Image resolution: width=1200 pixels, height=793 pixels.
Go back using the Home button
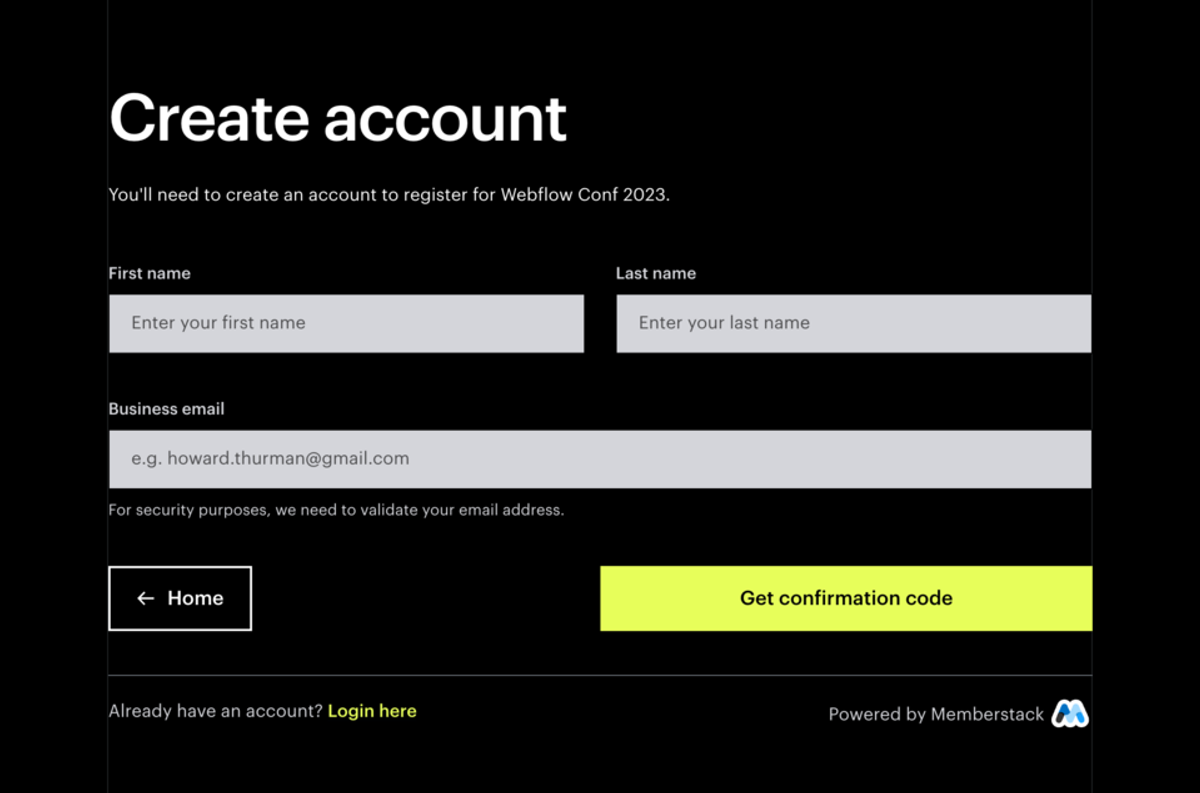[x=180, y=598]
